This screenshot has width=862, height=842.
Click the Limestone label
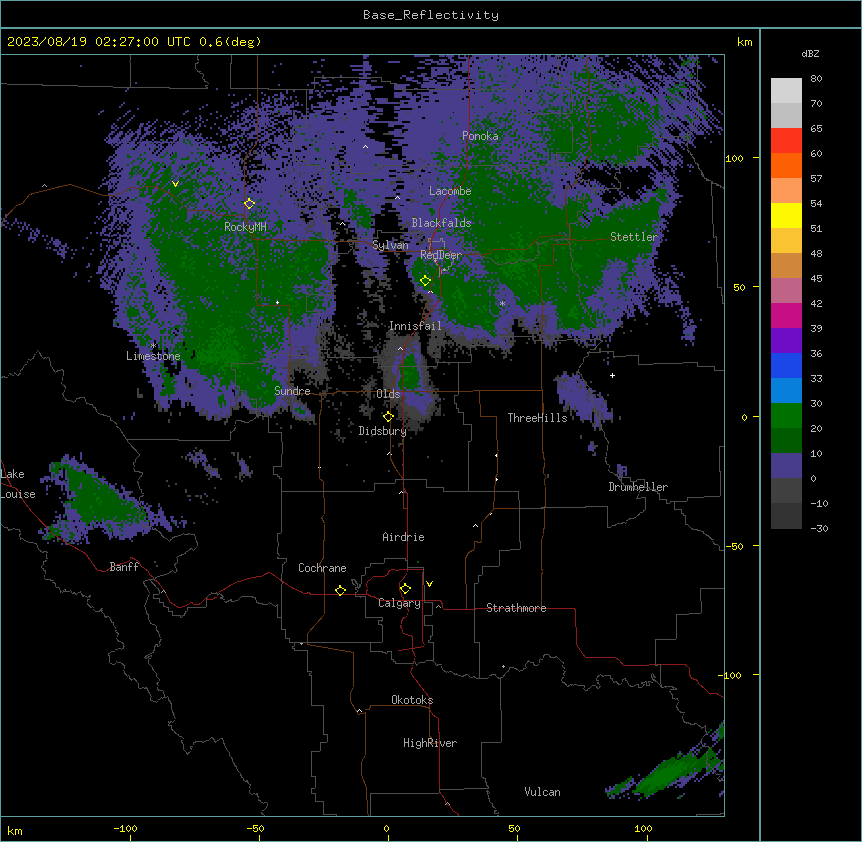153,356
